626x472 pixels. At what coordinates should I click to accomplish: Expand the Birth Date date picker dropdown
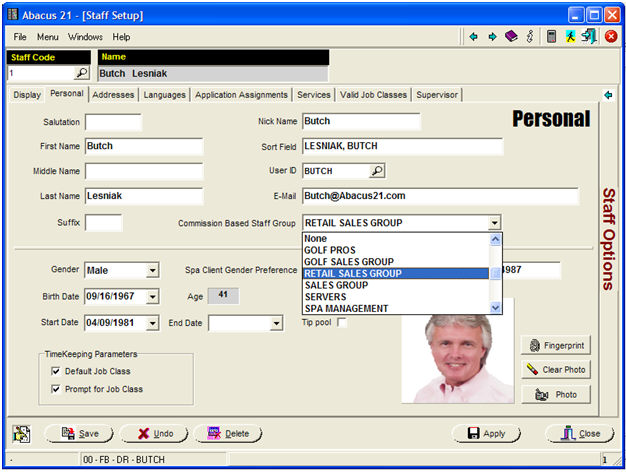[x=152, y=296]
